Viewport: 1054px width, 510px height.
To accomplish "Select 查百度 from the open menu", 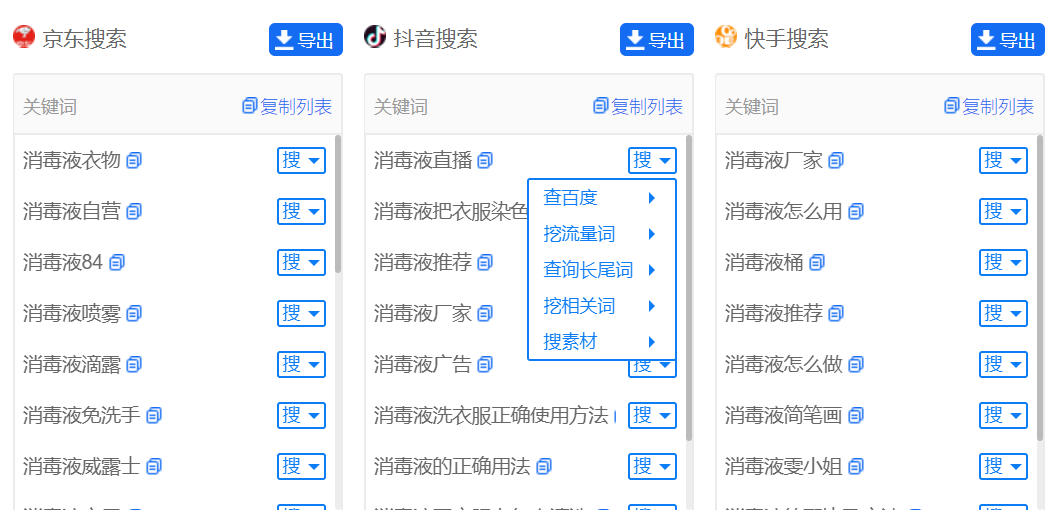I will pyautogui.click(x=570, y=198).
